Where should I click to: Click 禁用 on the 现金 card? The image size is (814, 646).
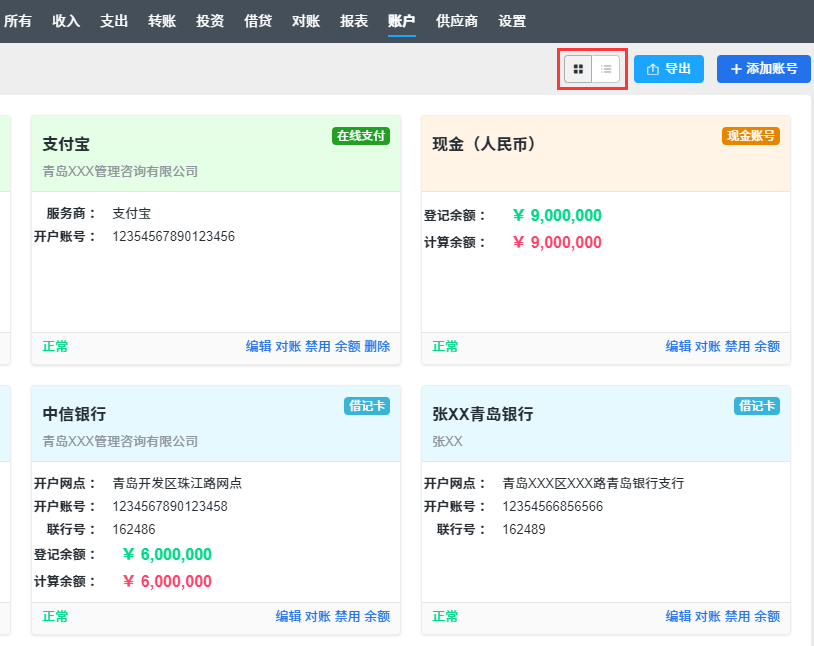tap(737, 347)
